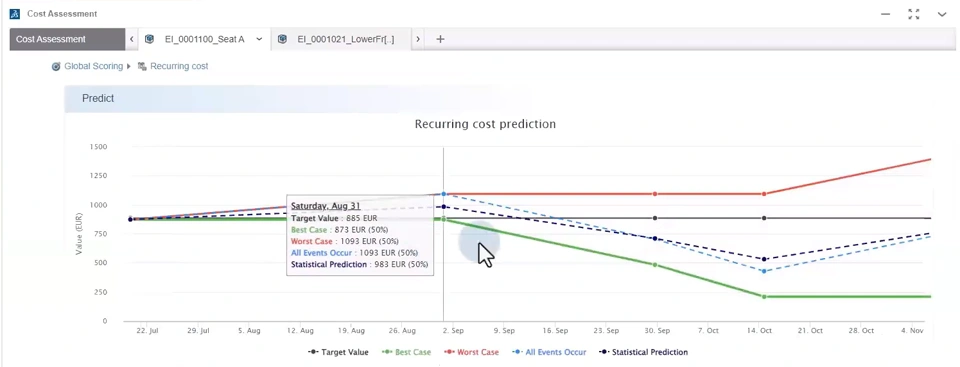Hide the Best Case legend series
960x367 pixels.
point(406,352)
